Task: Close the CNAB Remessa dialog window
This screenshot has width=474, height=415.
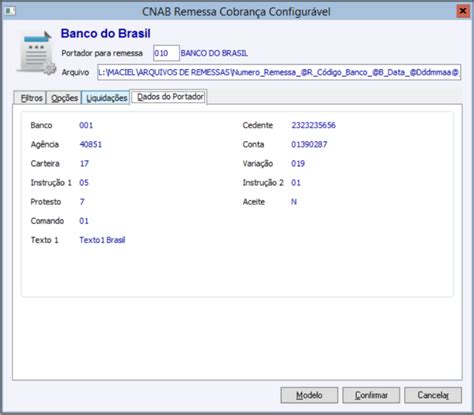Action: [x=462, y=11]
